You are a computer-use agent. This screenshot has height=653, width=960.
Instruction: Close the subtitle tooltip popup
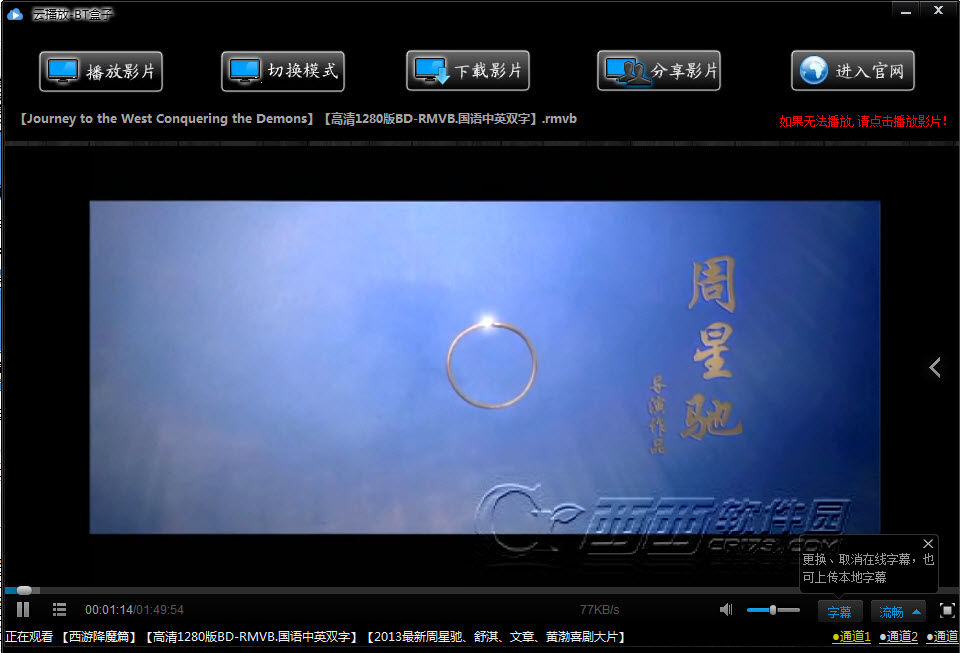[928, 543]
